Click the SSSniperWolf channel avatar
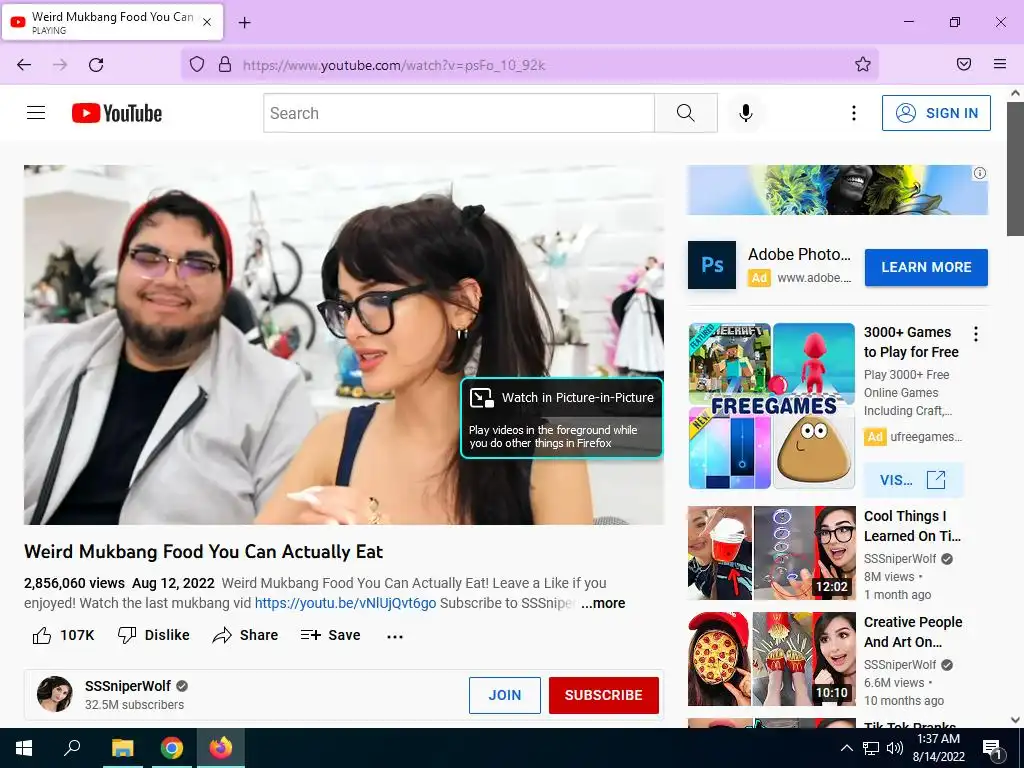This screenshot has width=1024, height=768. (55, 694)
